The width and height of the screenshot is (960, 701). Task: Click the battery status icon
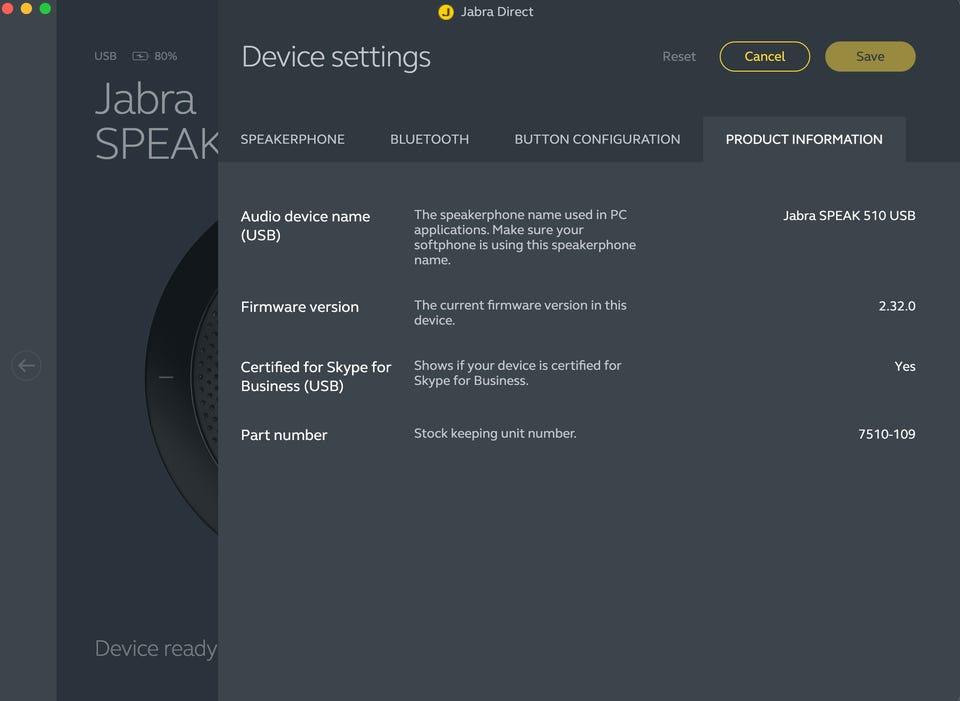click(140, 57)
